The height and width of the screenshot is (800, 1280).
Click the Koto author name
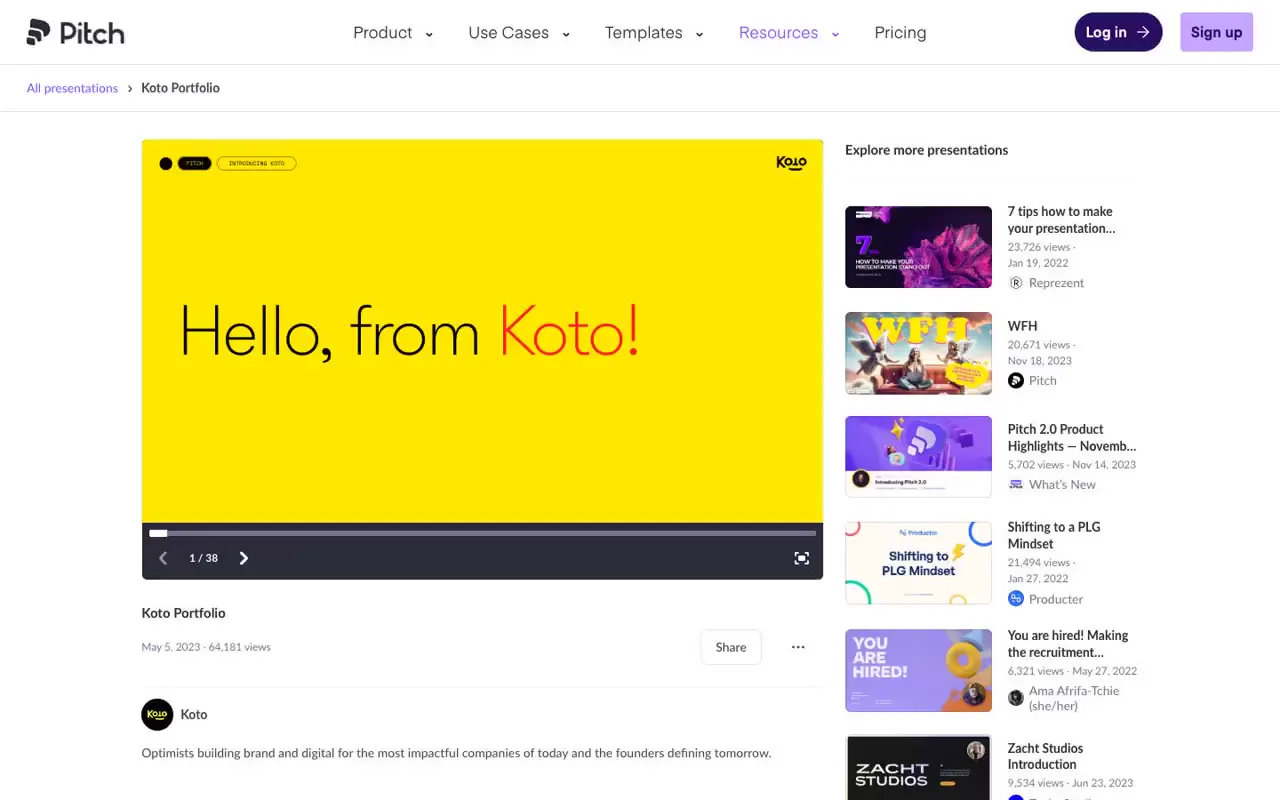coord(194,714)
